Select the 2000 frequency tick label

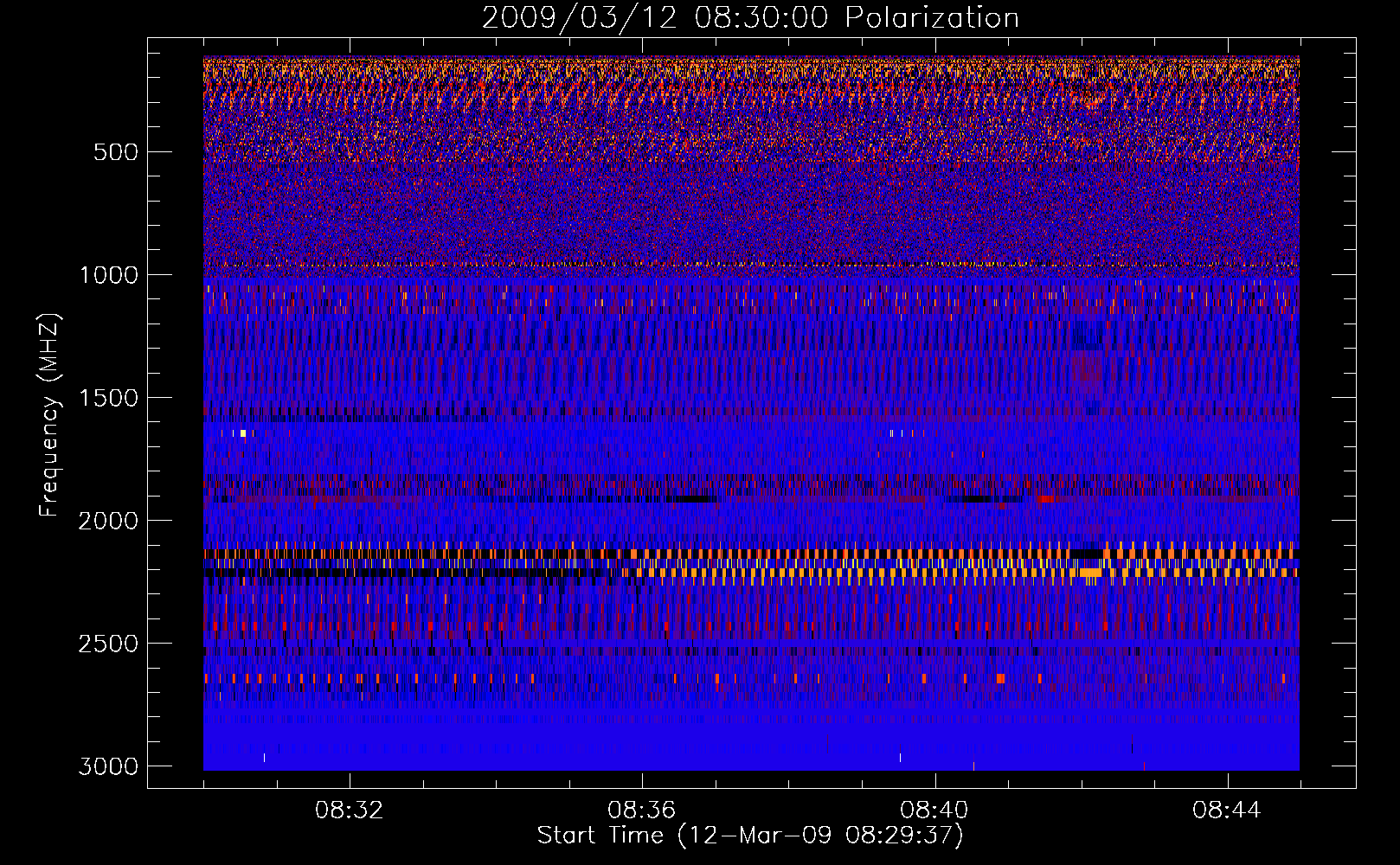click(x=108, y=521)
